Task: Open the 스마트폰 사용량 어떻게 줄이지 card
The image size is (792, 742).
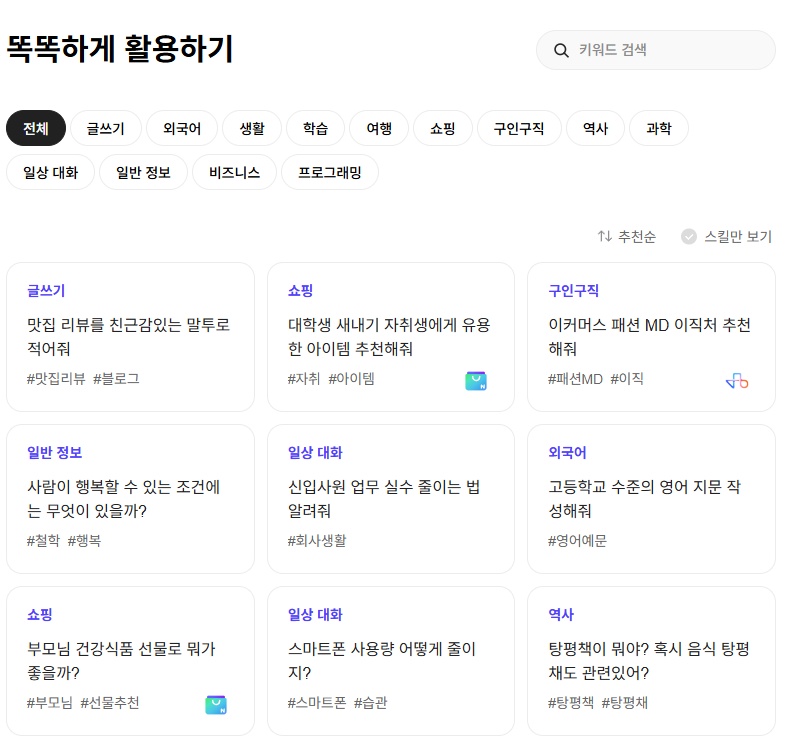Action: 391,661
